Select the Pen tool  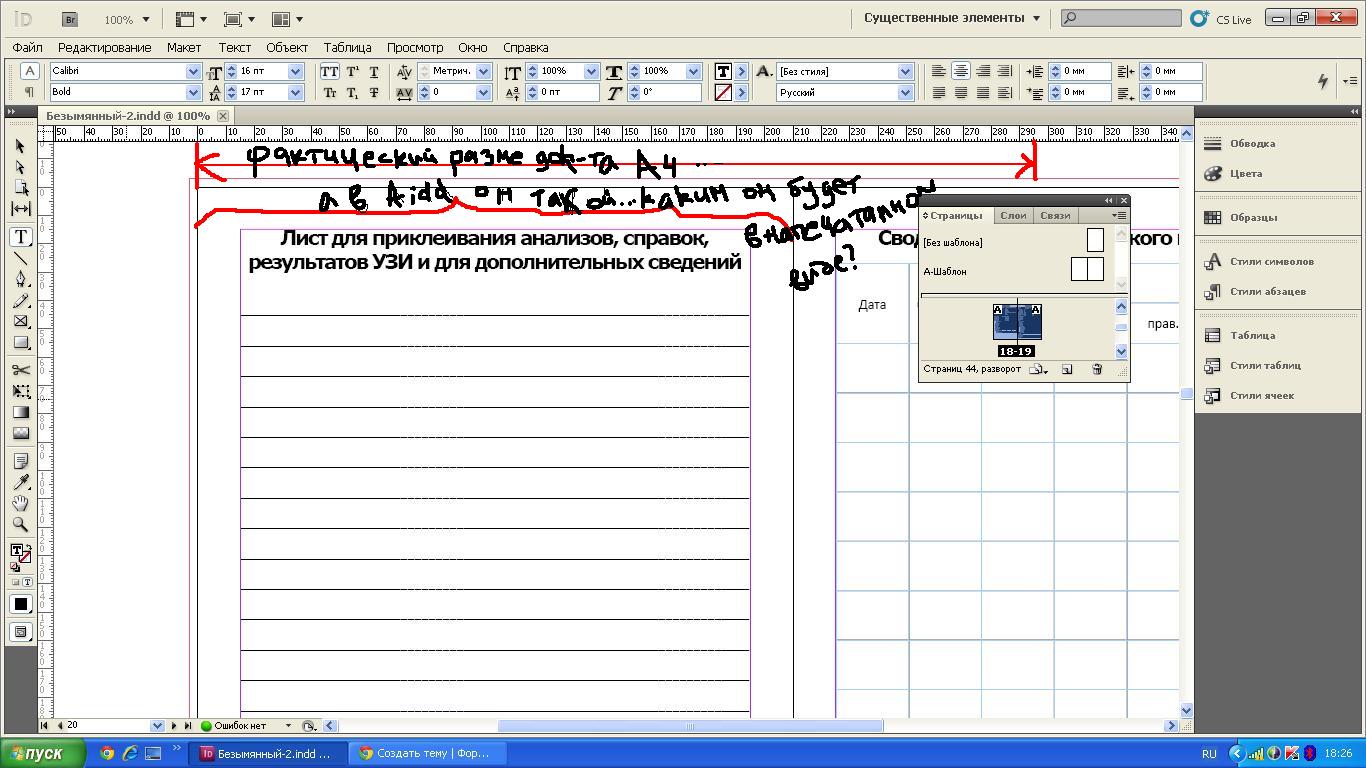pyautogui.click(x=20, y=279)
